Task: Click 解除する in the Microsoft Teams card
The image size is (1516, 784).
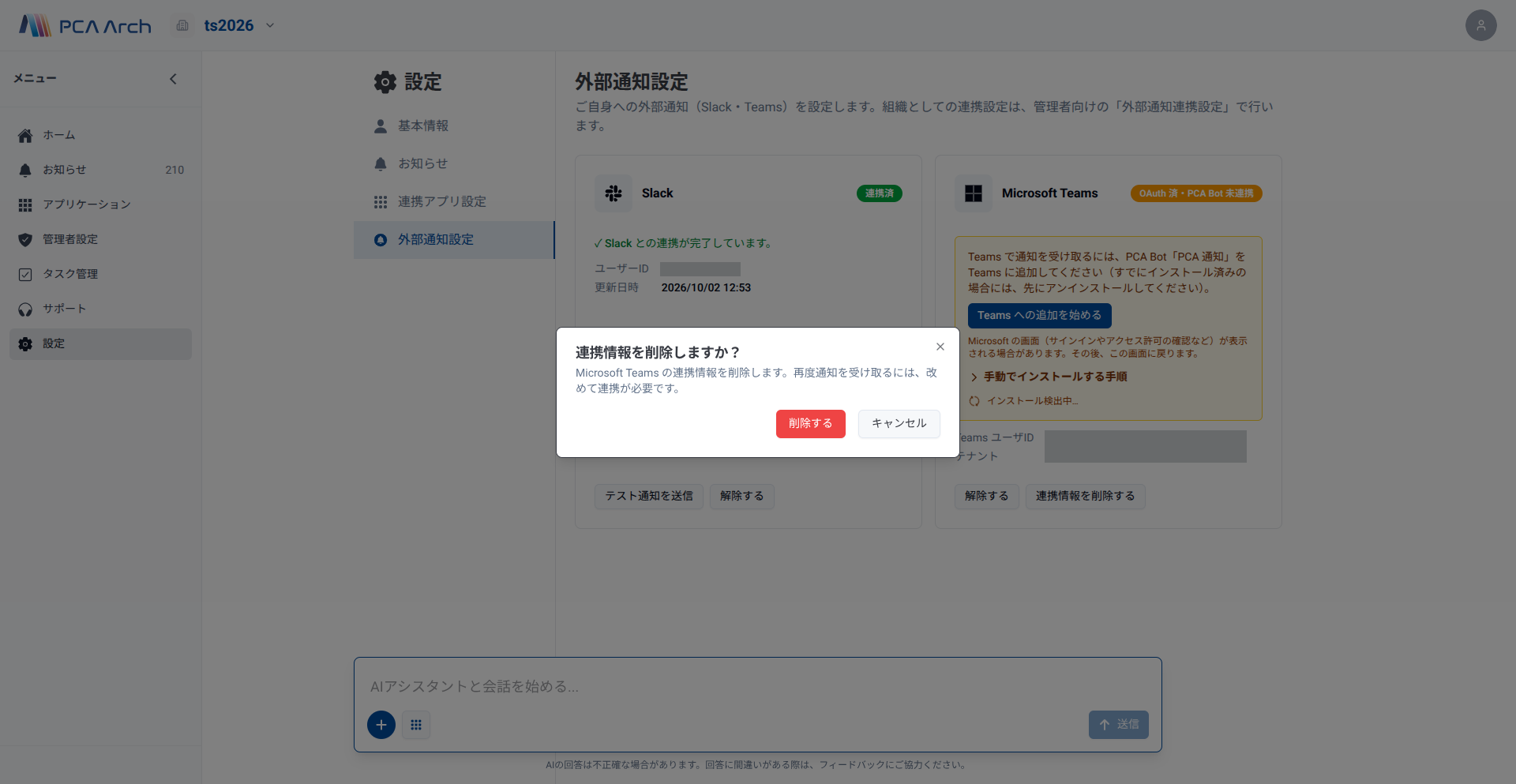Action: (x=986, y=496)
